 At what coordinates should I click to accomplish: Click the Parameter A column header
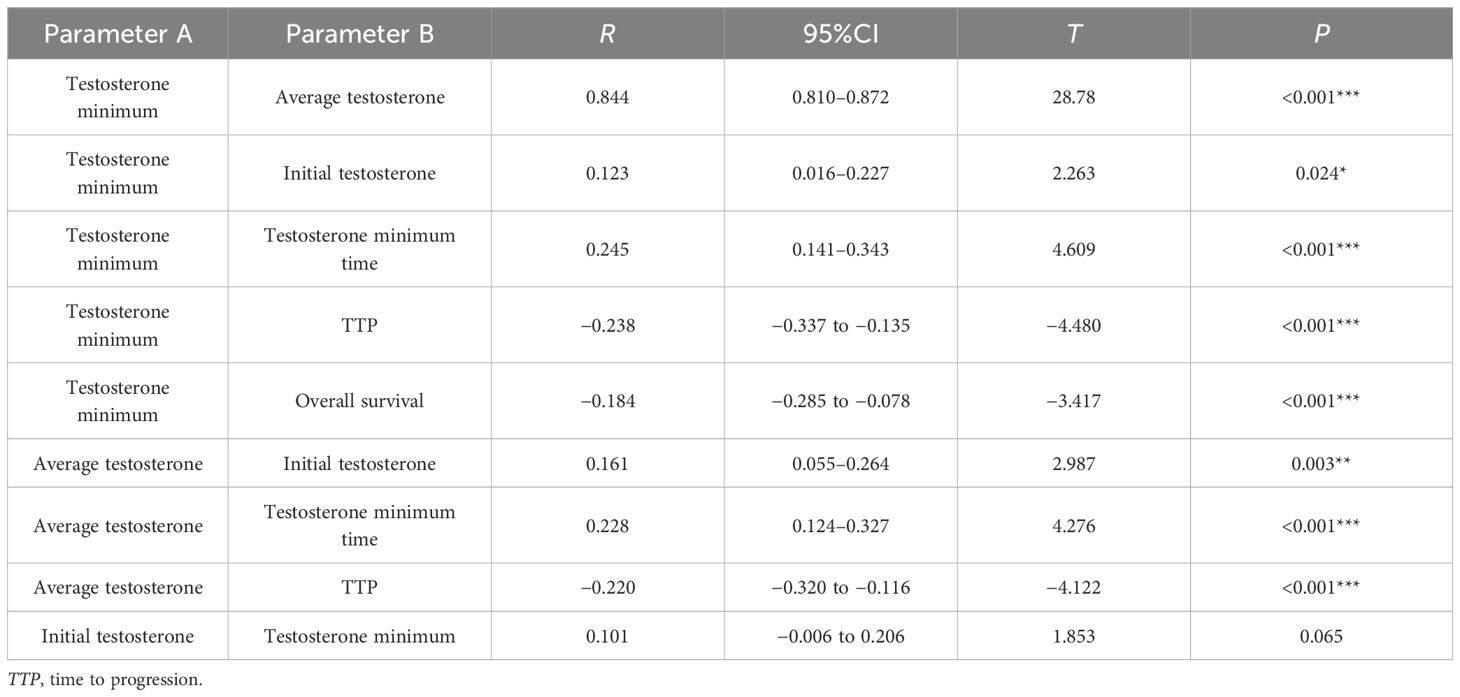pyautogui.click(x=118, y=33)
